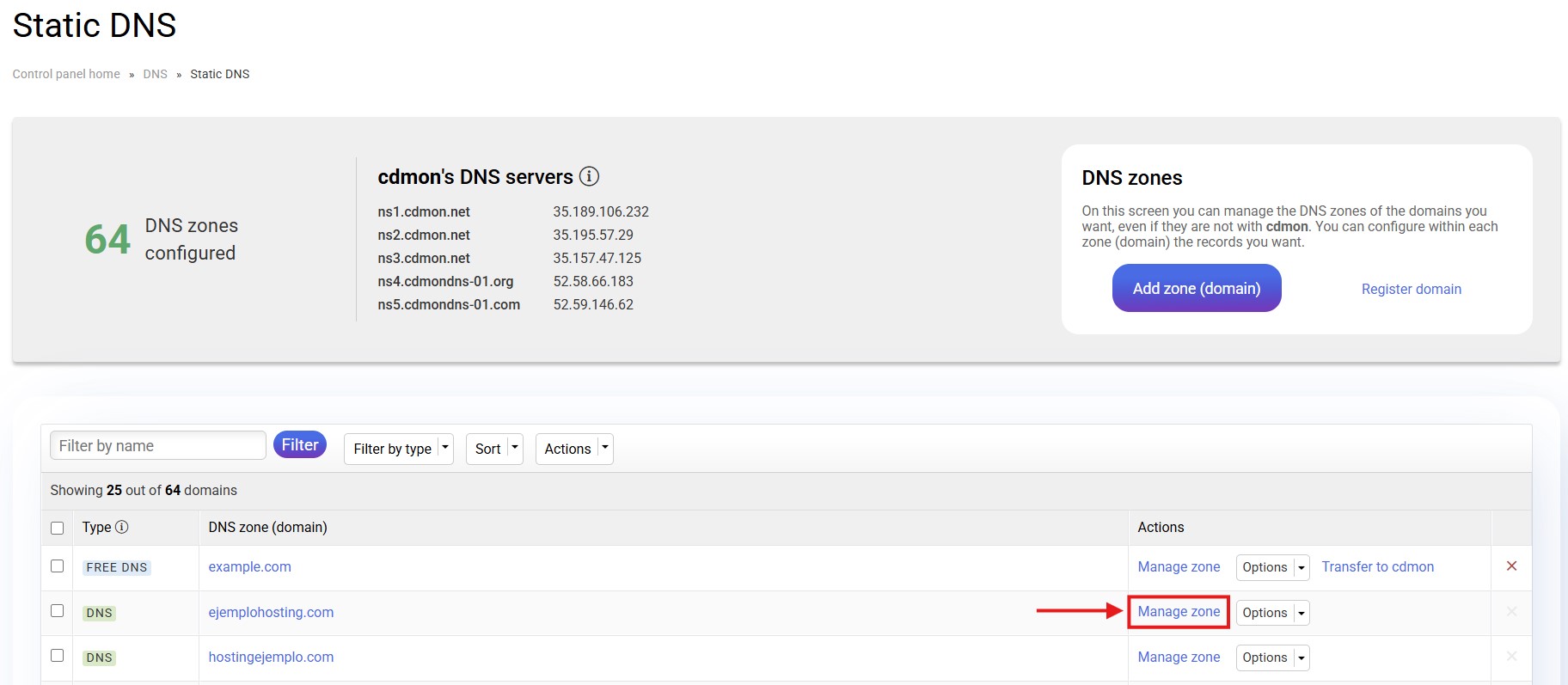The image size is (1568, 685).
Task: Expand Options dropdown for example.com
Action: tap(1272, 567)
